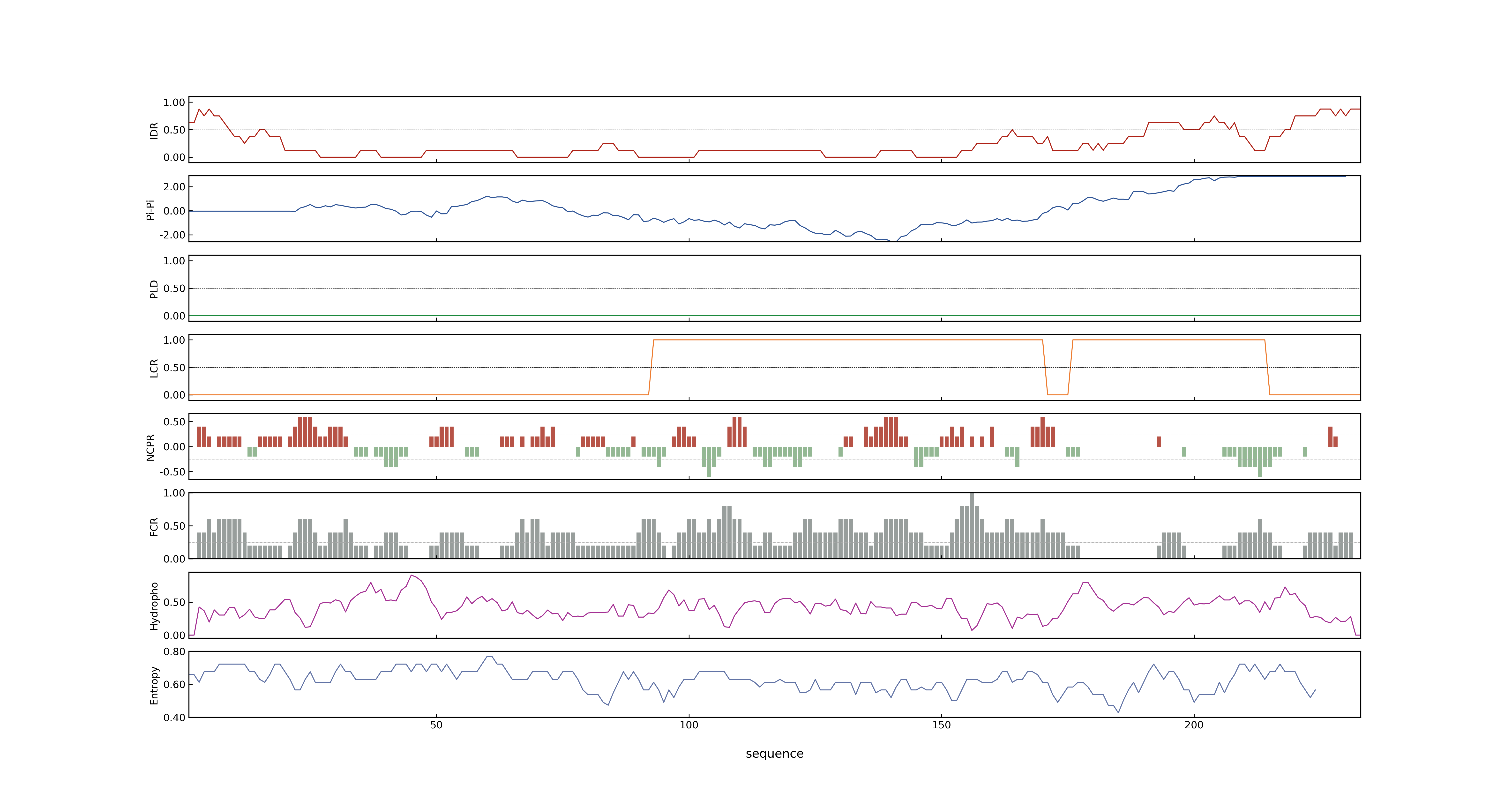
Task: Click the LCR y-axis label
Action: click(x=154, y=368)
